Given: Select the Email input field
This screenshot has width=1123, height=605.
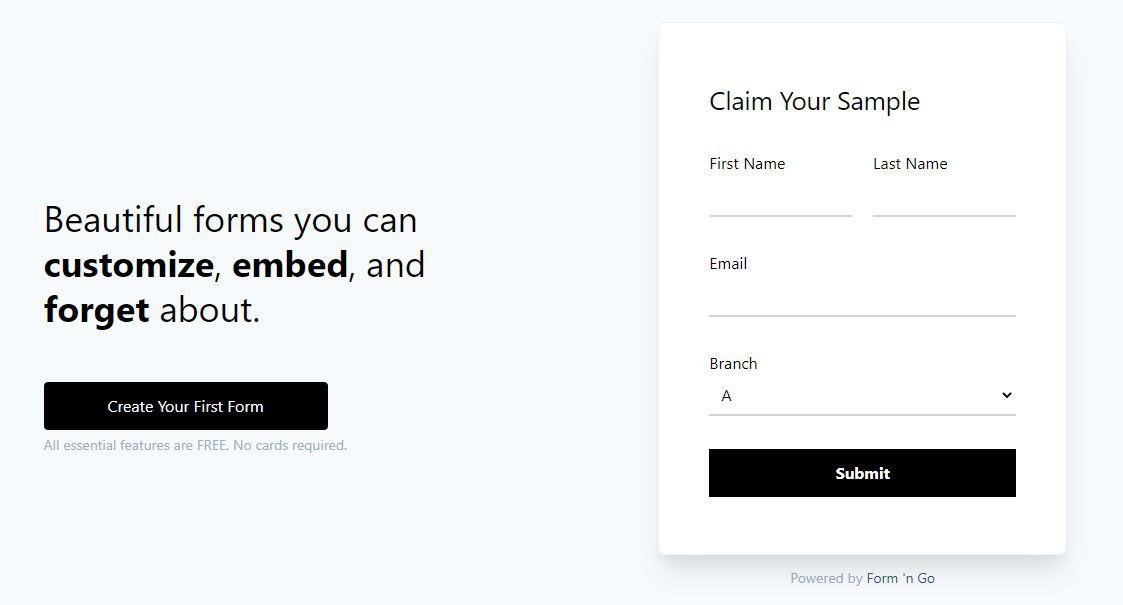Looking at the screenshot, I should tap(862, 299).
